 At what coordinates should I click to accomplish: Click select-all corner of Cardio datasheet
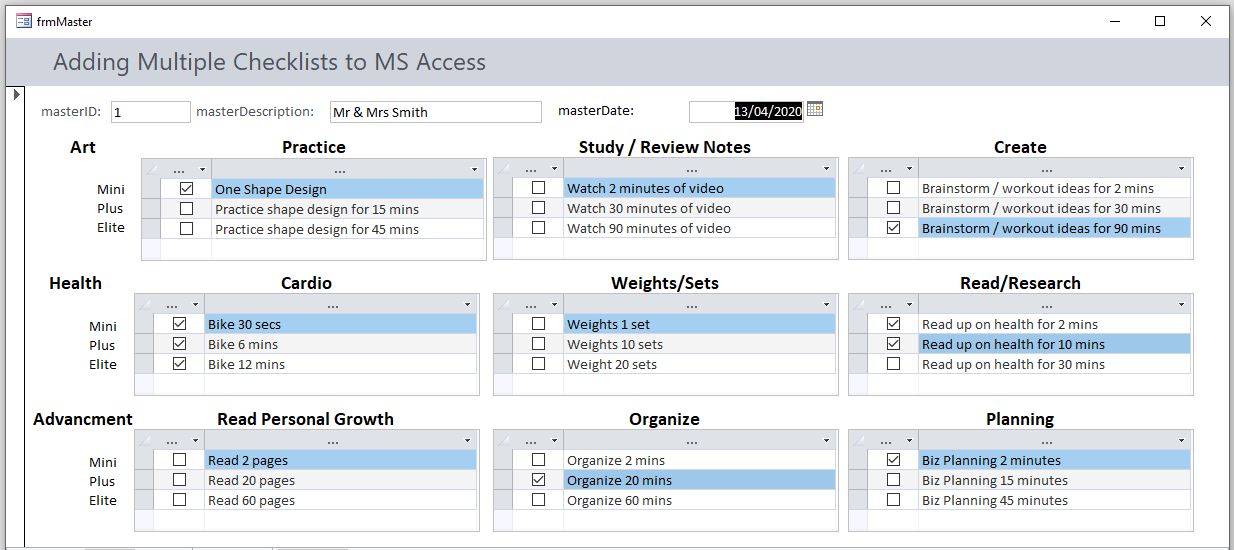tap(144, 304)
